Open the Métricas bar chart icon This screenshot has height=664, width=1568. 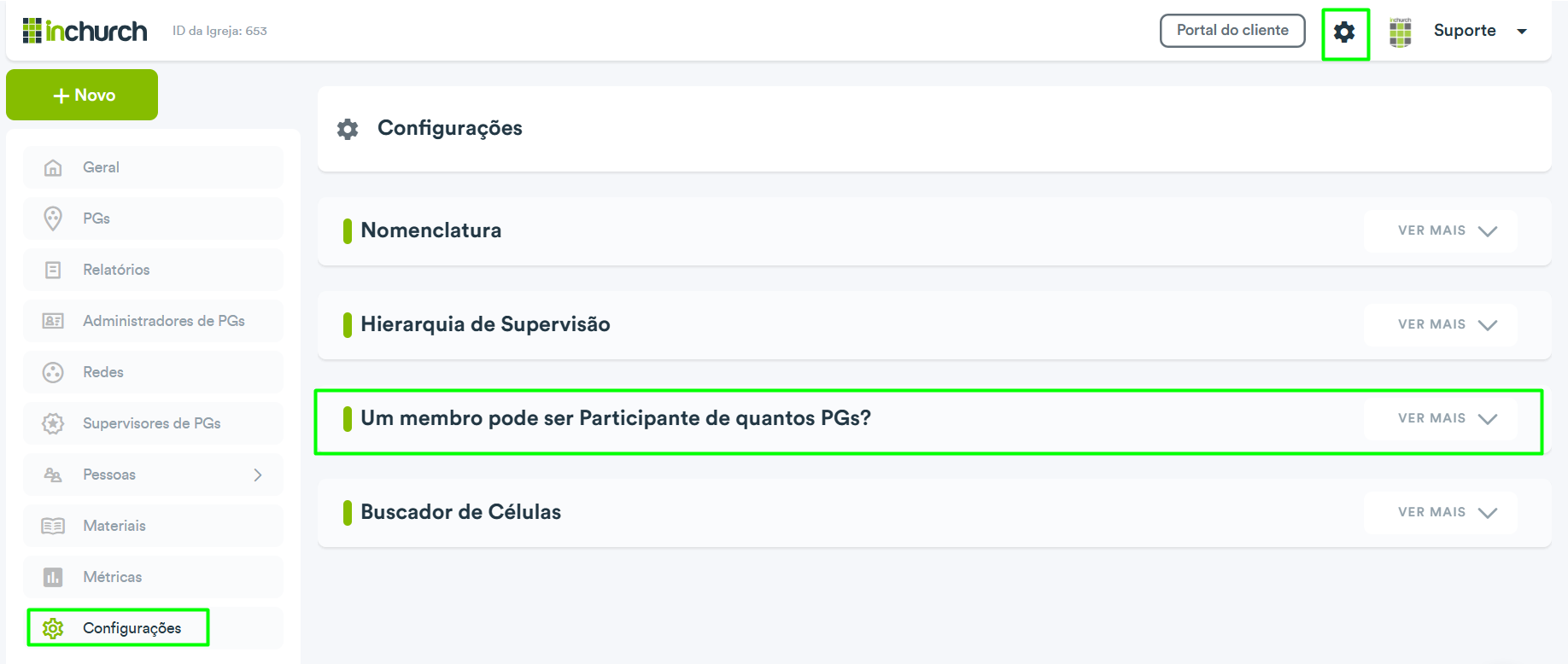[x=53, y=577]
